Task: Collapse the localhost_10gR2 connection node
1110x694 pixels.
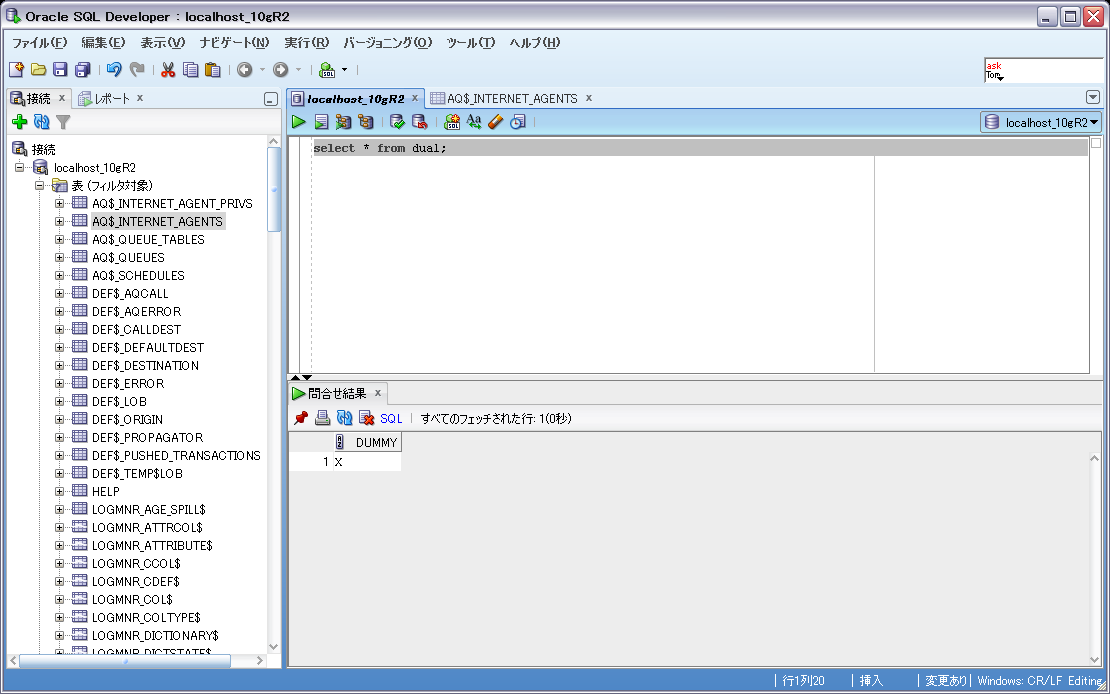Action: 20,168
